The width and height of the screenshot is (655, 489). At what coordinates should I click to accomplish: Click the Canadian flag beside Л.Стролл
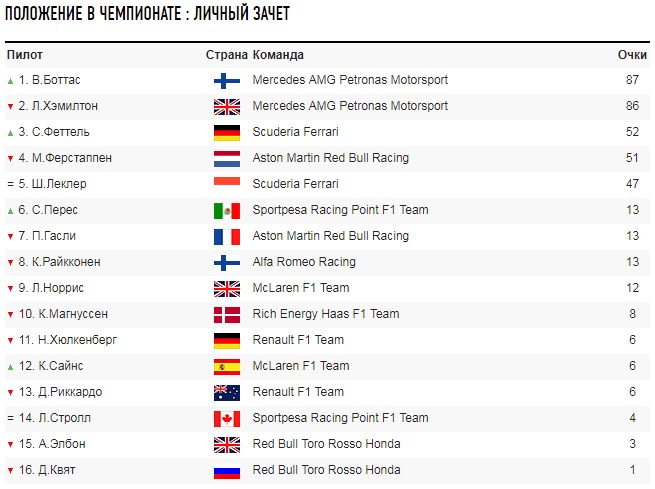[227, 419]
